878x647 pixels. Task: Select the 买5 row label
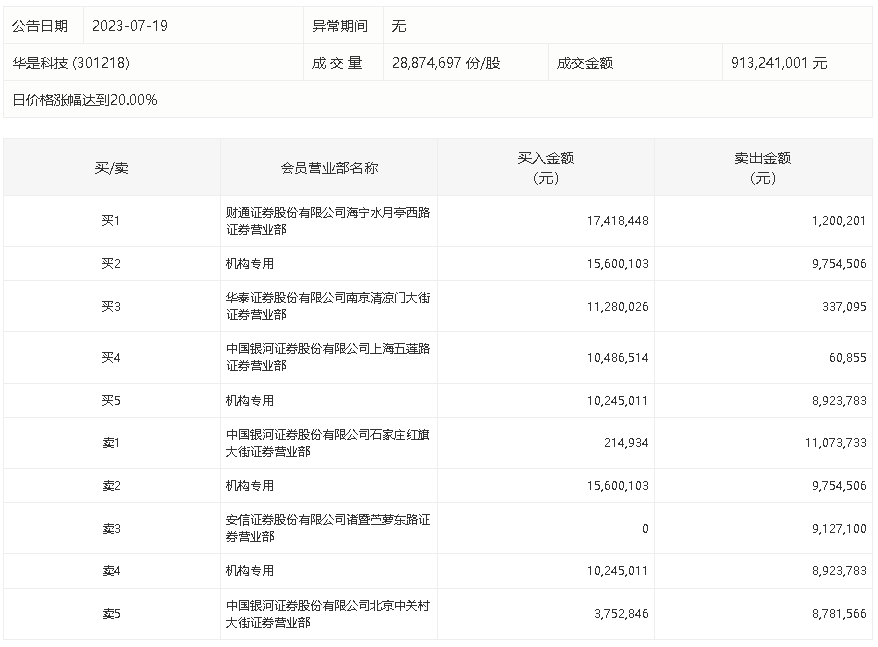[x=111, y=401]
